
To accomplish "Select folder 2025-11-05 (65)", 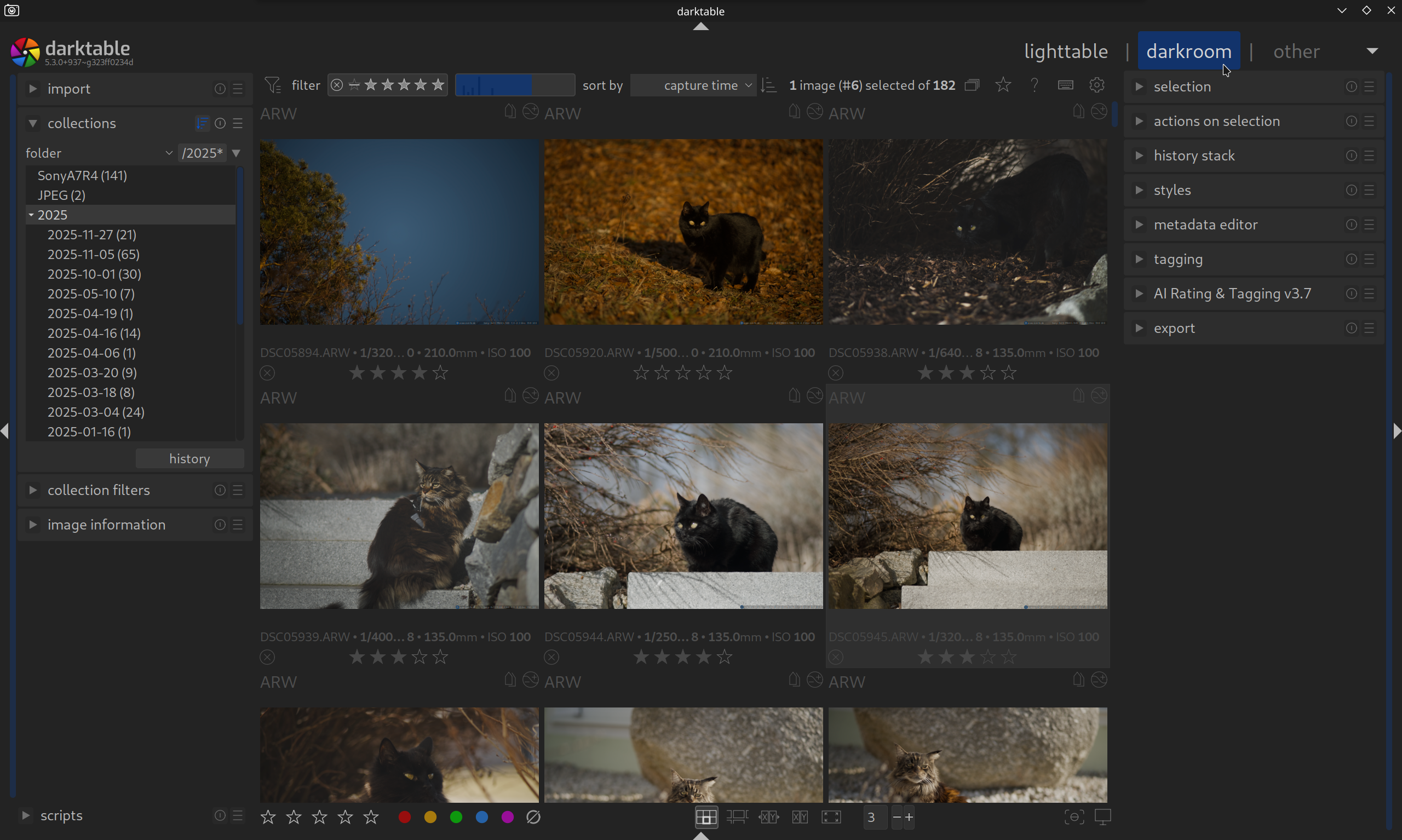I will [x=94, y=254].
